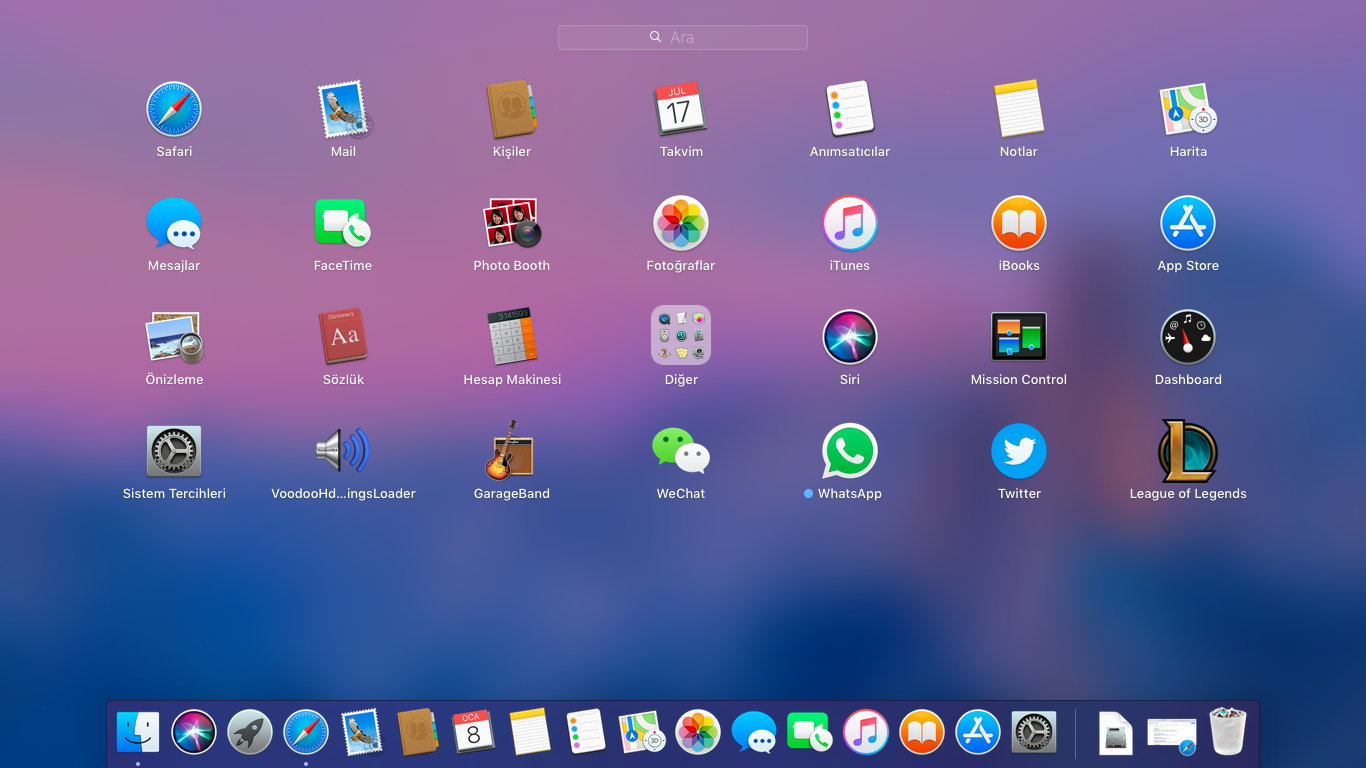Open the iTunes music note in the Dock
Screen dimensions: 1366x768
(866, 733)
